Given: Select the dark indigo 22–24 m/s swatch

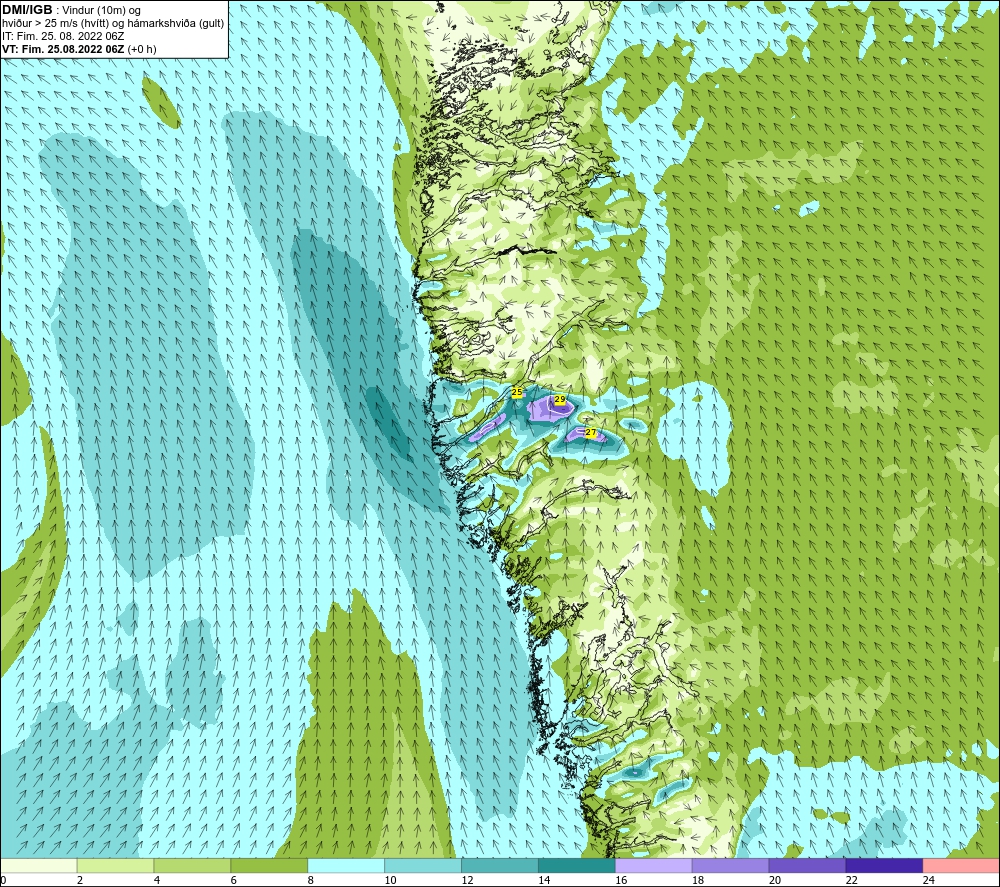Looking at the screenshot, I should [884, 866].
